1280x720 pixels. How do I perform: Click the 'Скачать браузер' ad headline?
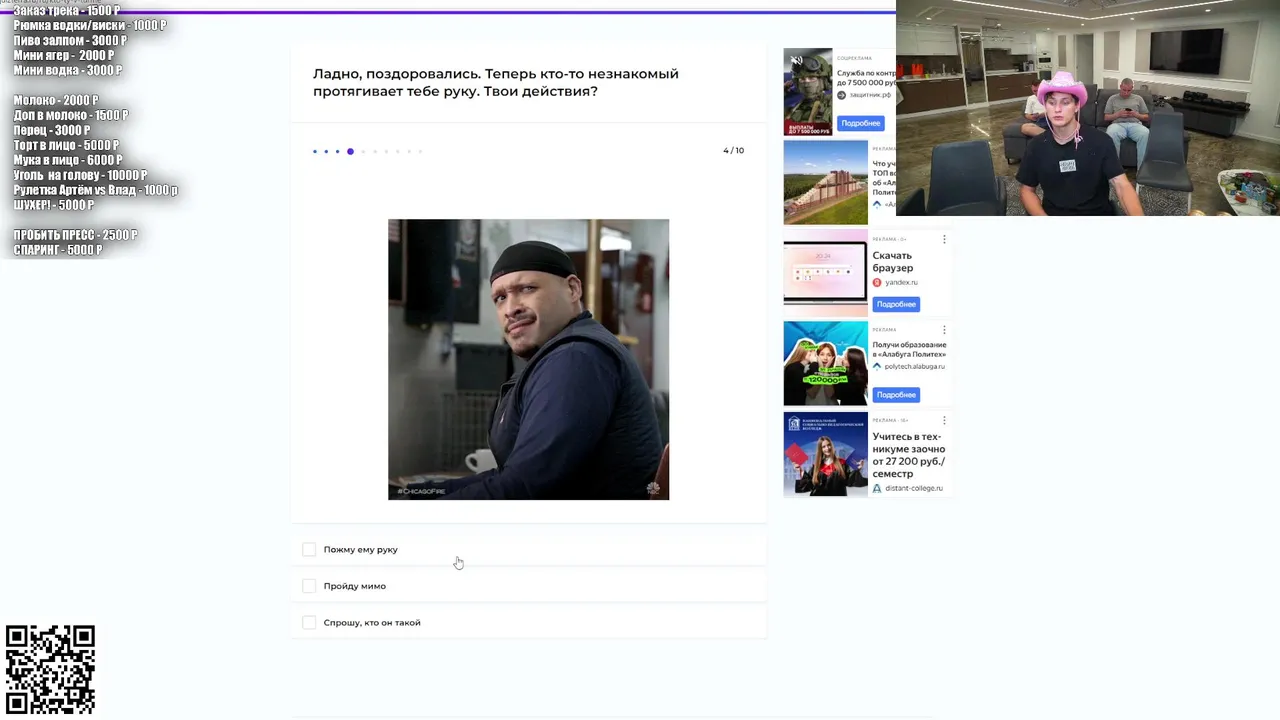[x=892, y=261]
